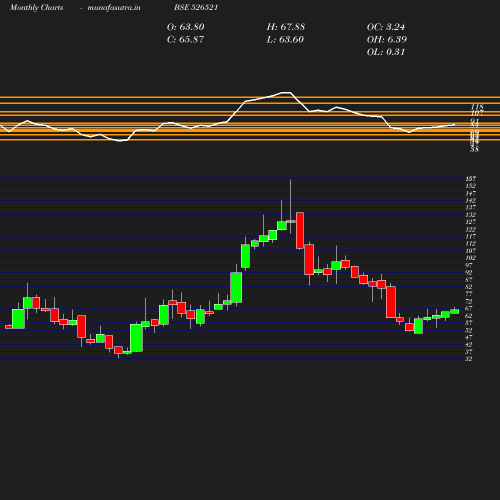Click the 117 price axis label
Screen dimensions: 500x500
pos(470,237)
